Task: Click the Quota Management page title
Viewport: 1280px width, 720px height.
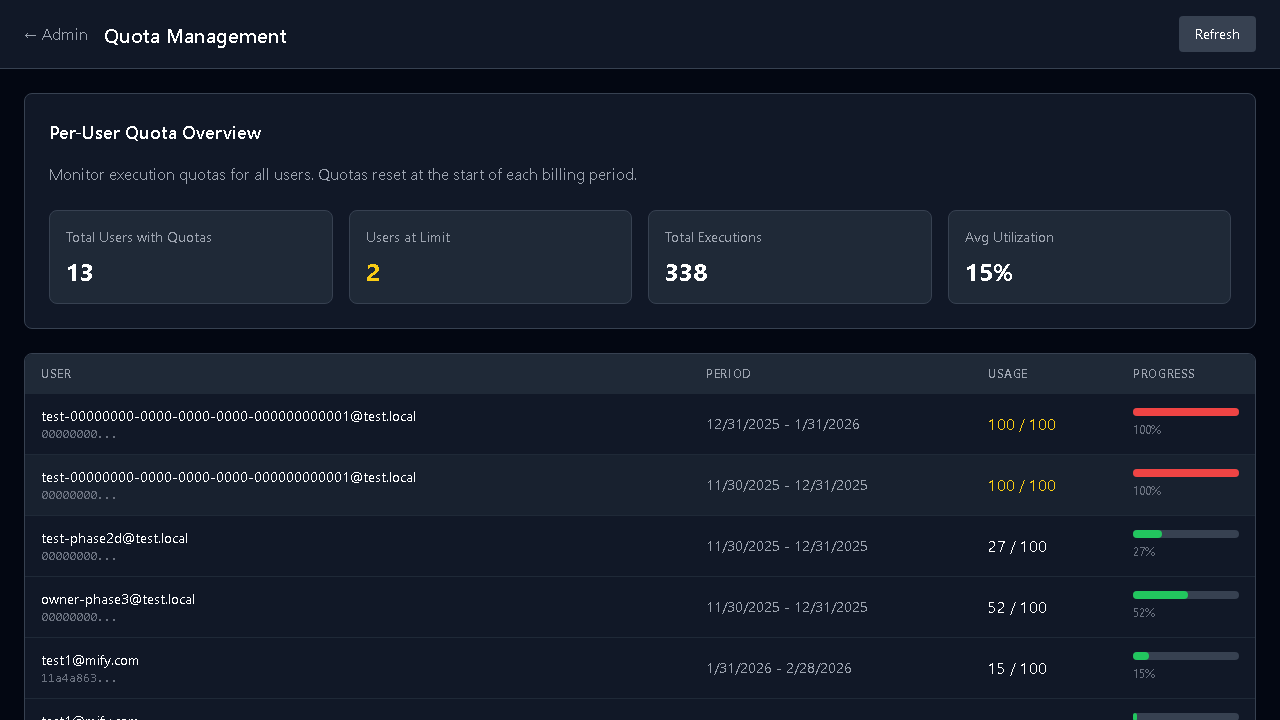Action: click(195, 36)
